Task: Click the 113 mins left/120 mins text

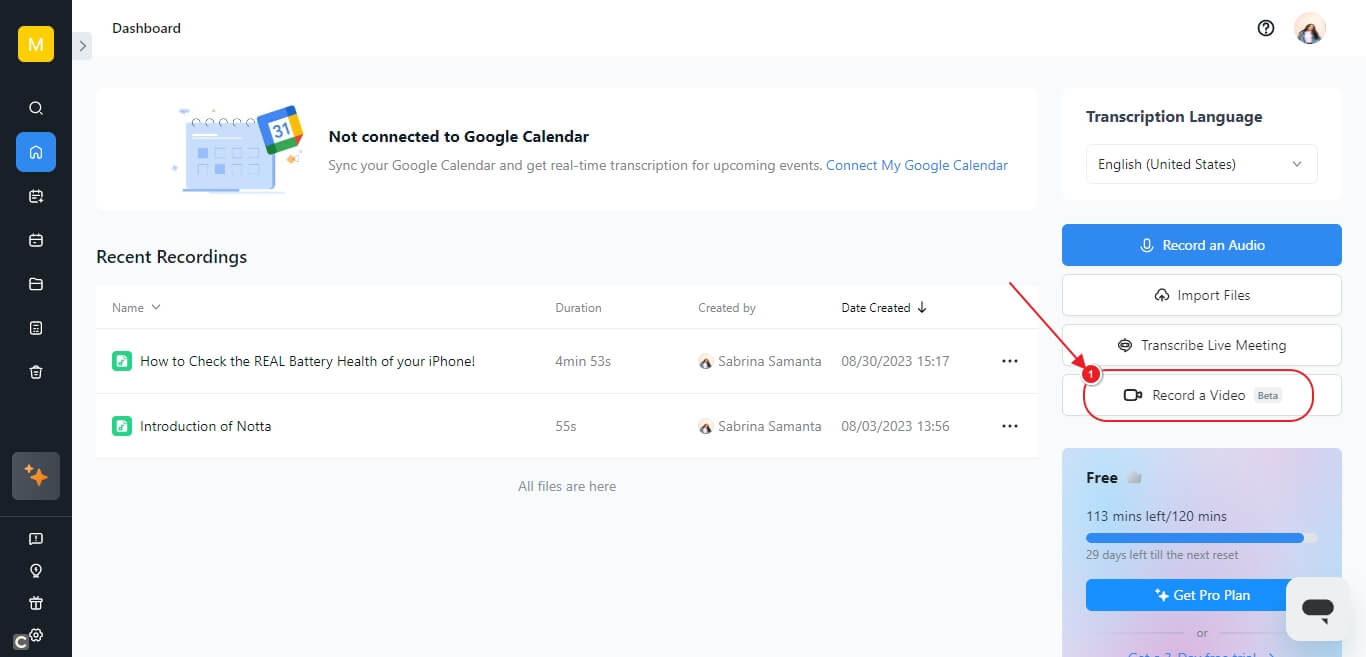Action: (x=1156, y=516)
